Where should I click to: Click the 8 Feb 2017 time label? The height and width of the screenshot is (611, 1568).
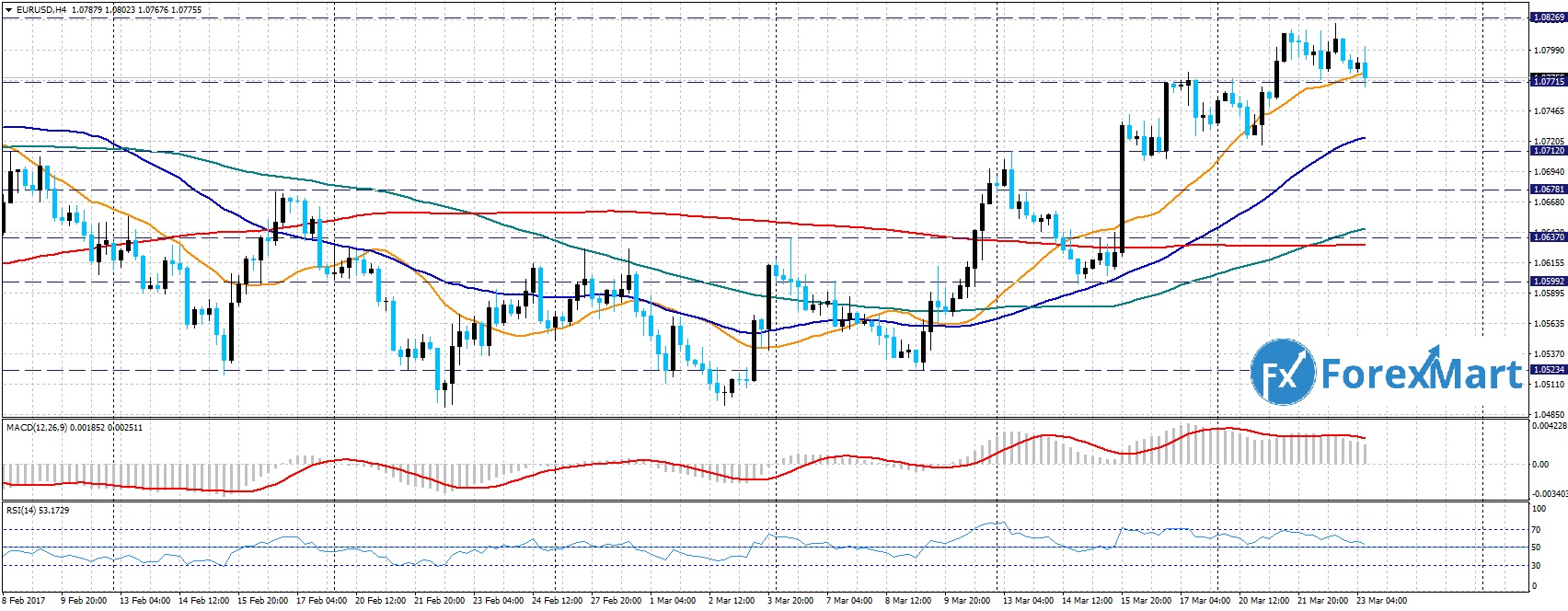24,601
